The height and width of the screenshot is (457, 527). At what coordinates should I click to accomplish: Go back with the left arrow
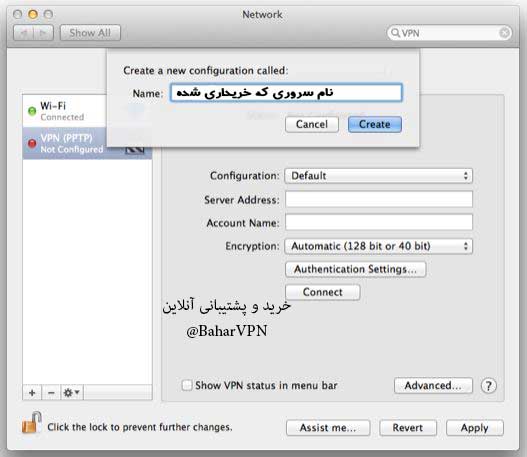pyautogui.click(x=24, y=33)
